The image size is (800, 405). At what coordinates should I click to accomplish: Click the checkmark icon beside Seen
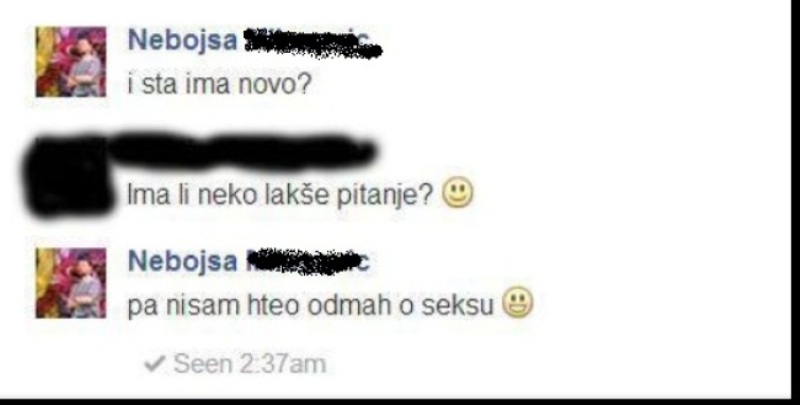pyautogui.click(x=154, y=364)
